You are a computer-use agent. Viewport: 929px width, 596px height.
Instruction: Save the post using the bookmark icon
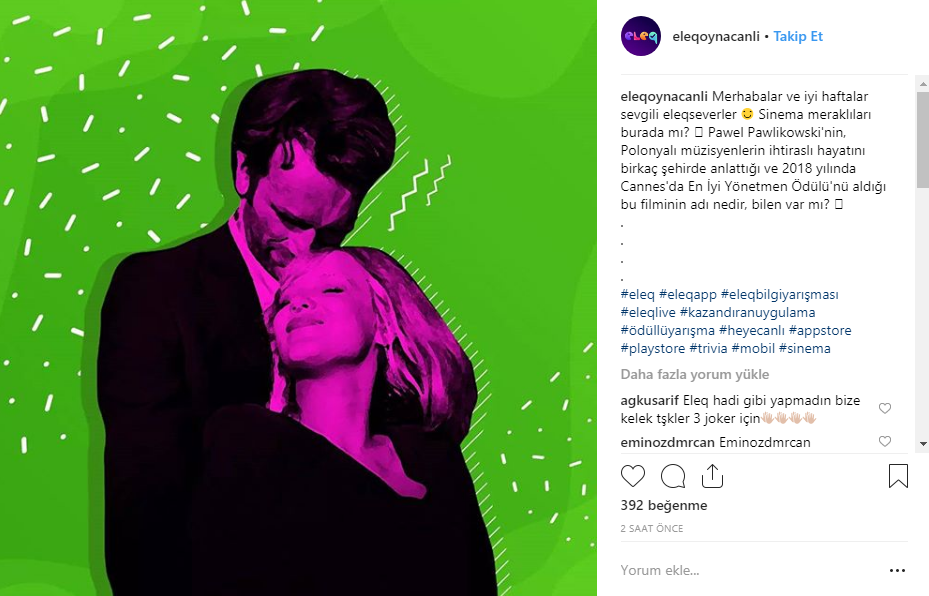click(899, 475)
